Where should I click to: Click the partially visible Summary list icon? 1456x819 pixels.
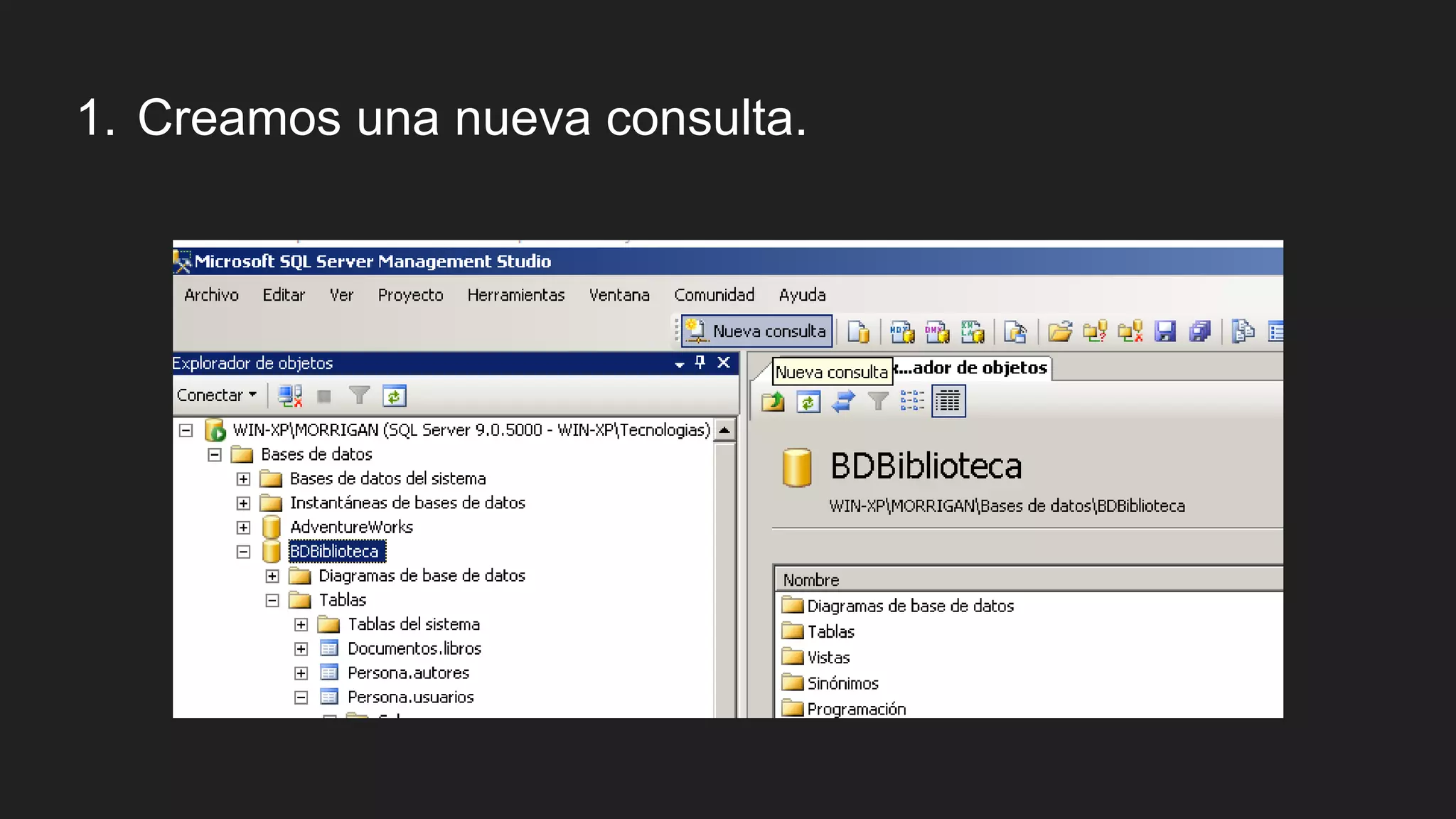(x=1275, y=331)
